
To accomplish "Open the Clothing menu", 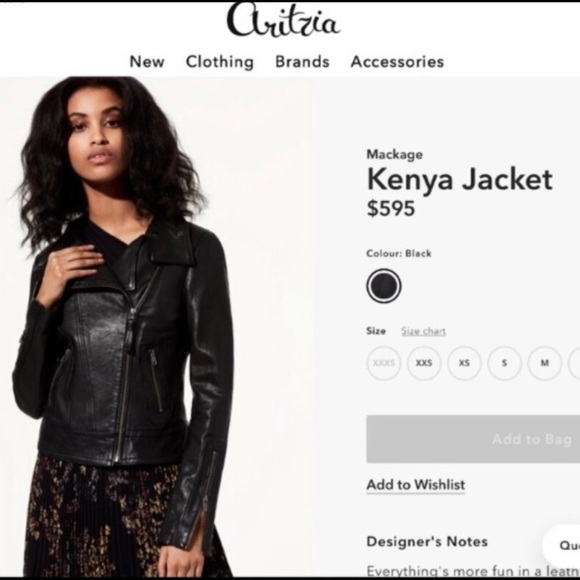I will click(220, 62).
